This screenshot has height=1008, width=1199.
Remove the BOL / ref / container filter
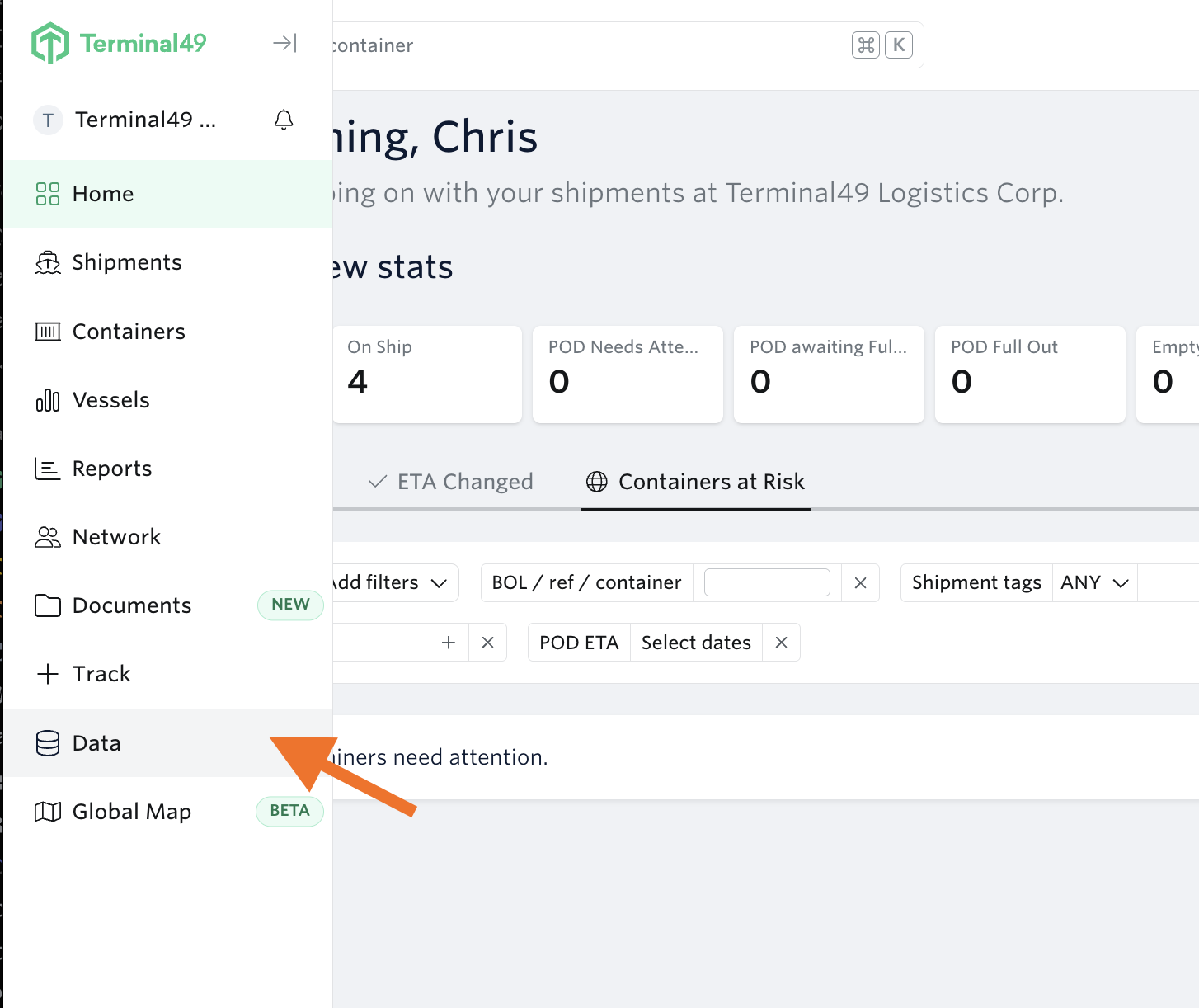[x=860, y=582]
